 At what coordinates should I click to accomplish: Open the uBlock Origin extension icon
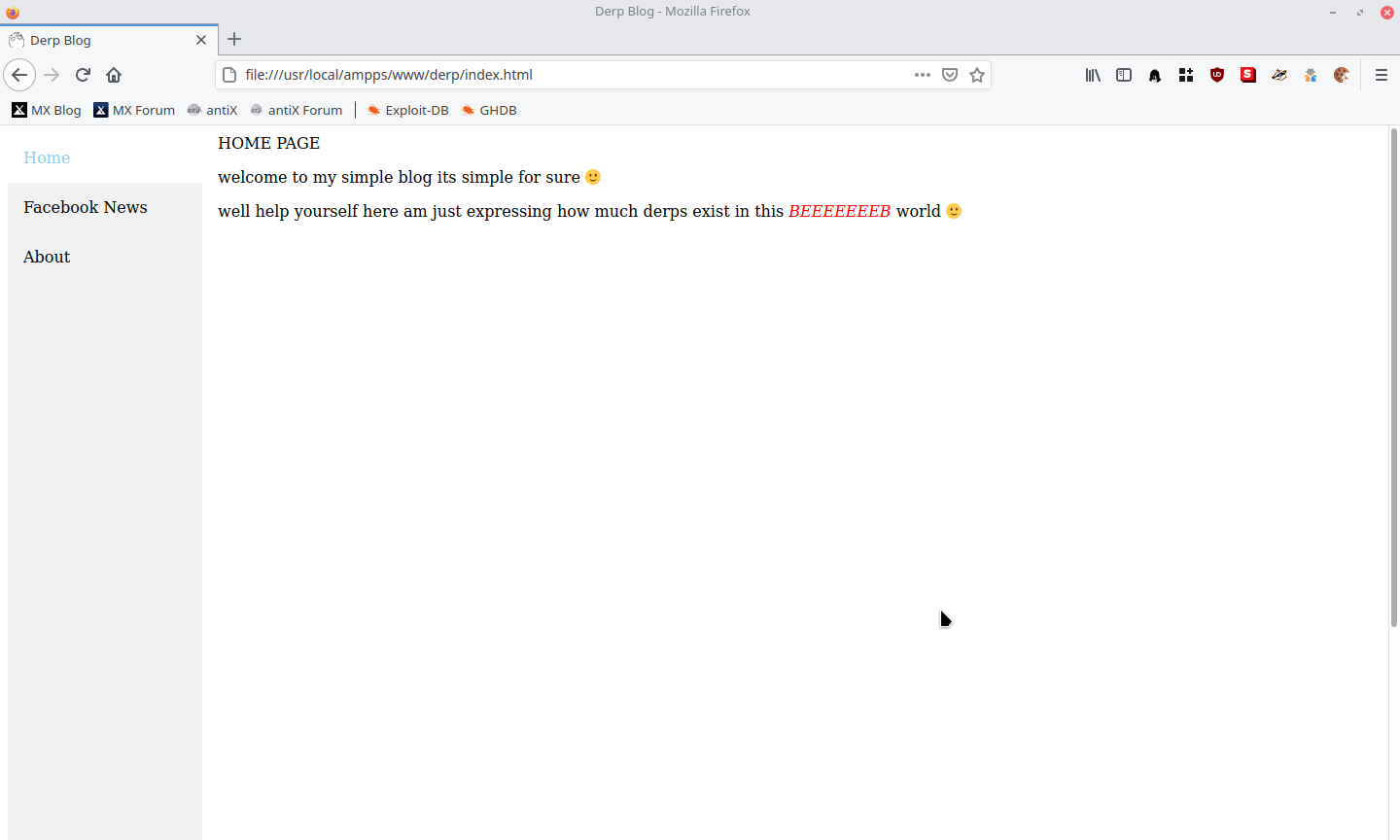[x=1217, y=75]
